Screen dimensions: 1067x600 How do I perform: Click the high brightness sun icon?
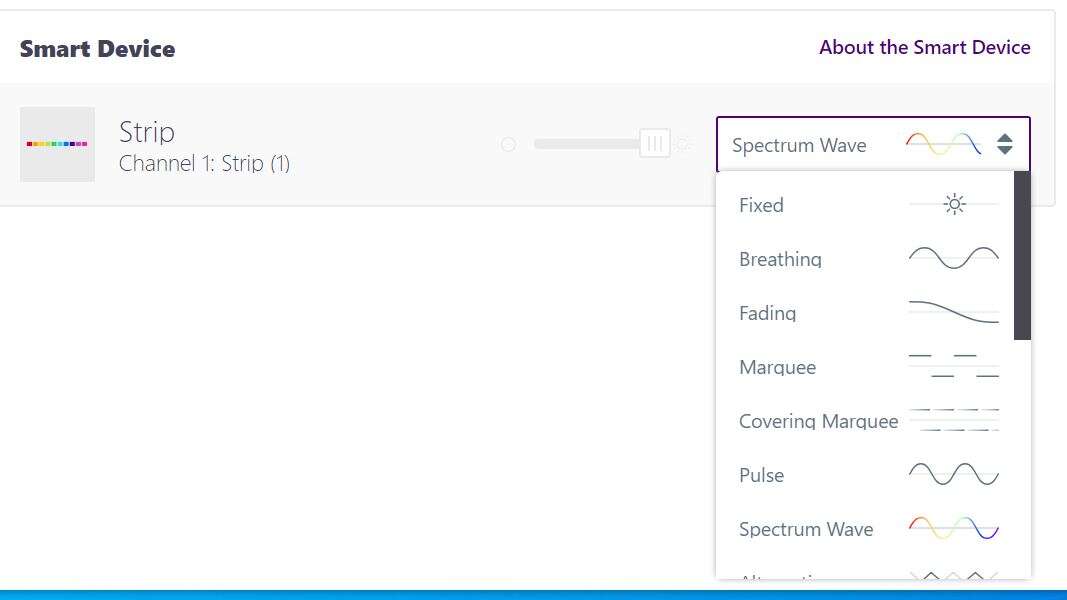click(684, 145)
